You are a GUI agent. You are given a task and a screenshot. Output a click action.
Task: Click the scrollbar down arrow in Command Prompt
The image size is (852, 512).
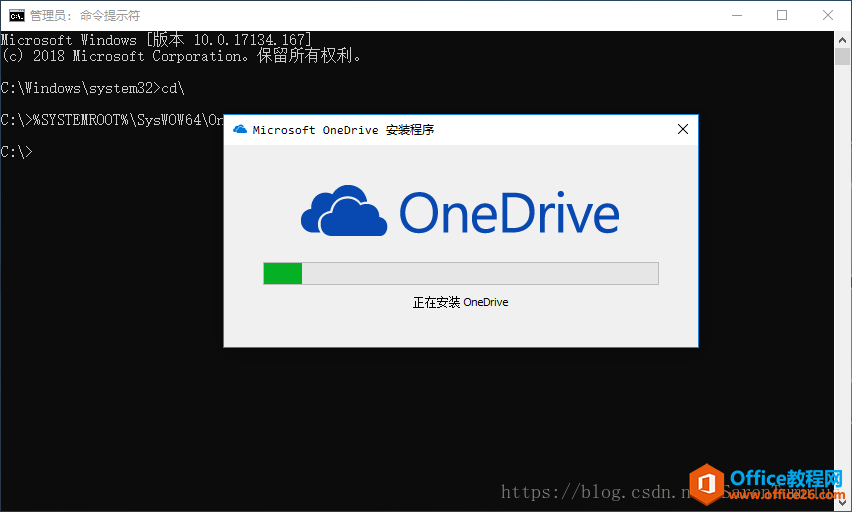[x=842, y=503]
